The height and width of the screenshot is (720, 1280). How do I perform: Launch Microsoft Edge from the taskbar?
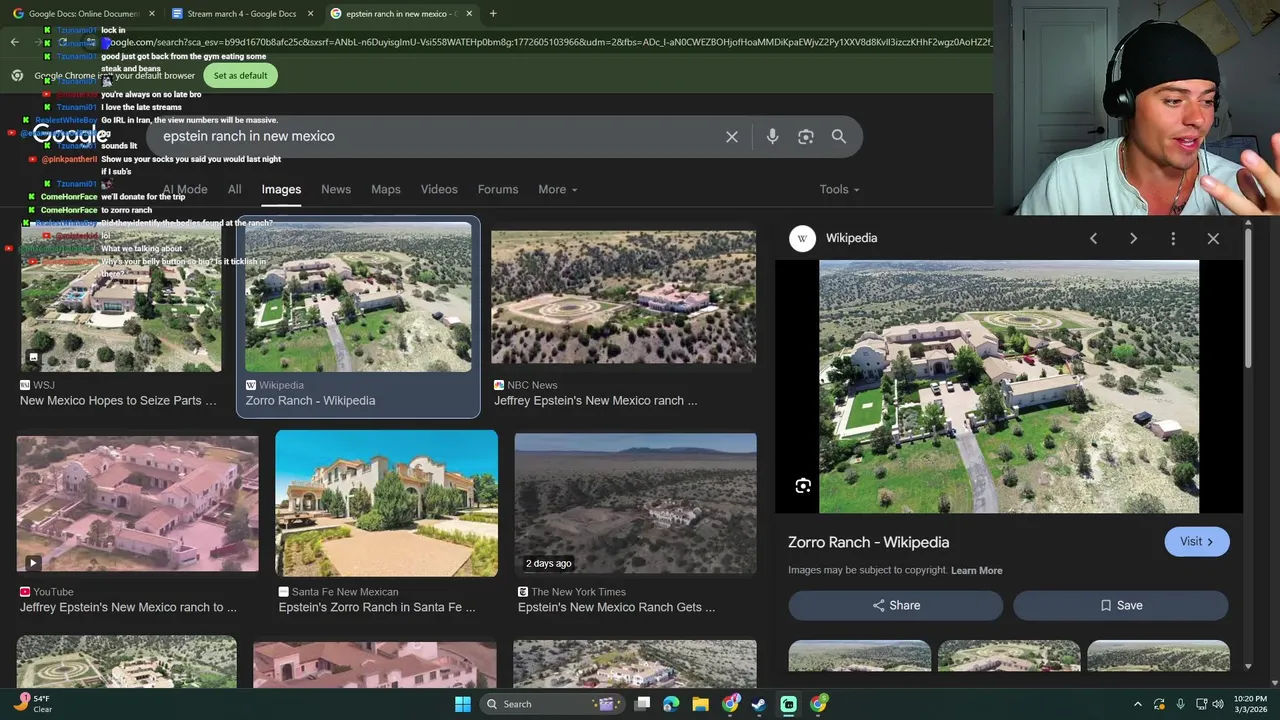click(x=671, y=704)
